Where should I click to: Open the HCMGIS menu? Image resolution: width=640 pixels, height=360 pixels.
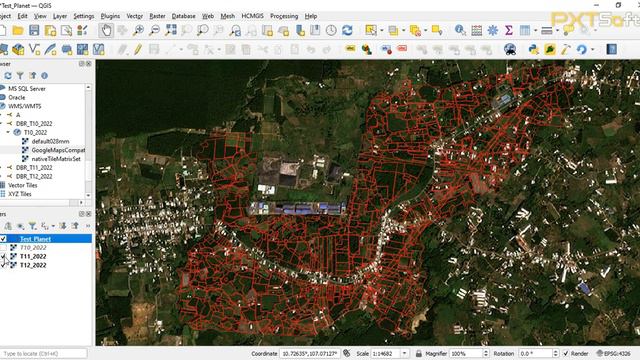pos(252,16)
